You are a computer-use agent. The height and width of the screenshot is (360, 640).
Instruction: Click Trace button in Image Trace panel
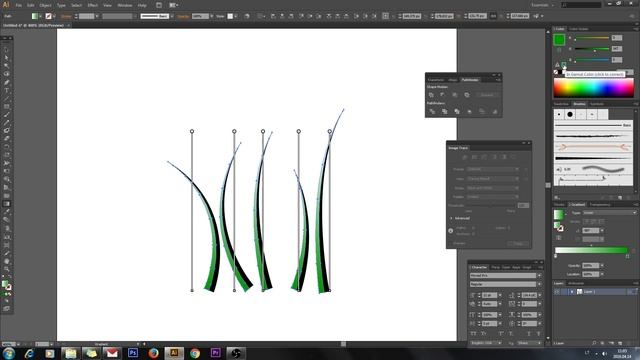518,243
